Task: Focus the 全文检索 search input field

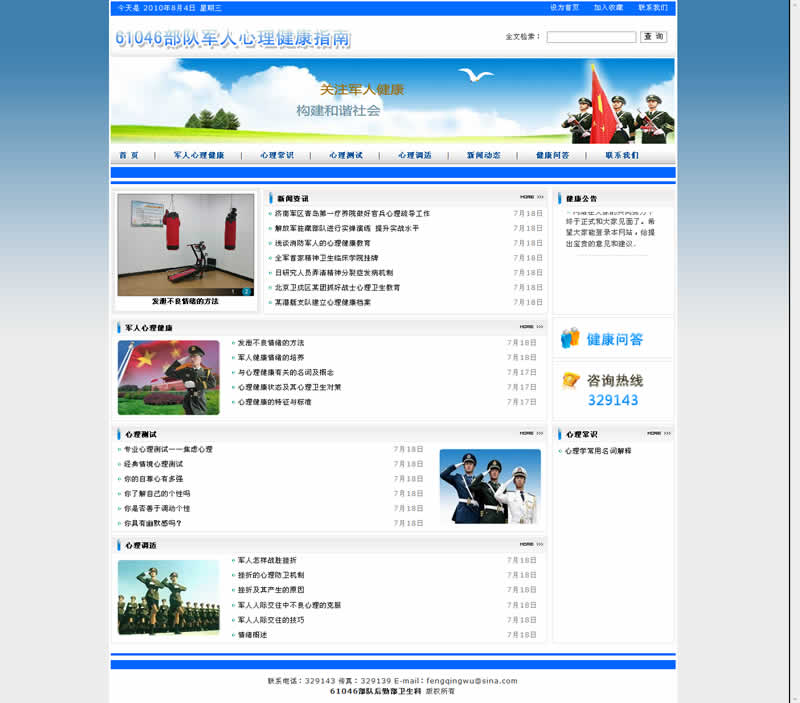Action: tap(591, 37)
